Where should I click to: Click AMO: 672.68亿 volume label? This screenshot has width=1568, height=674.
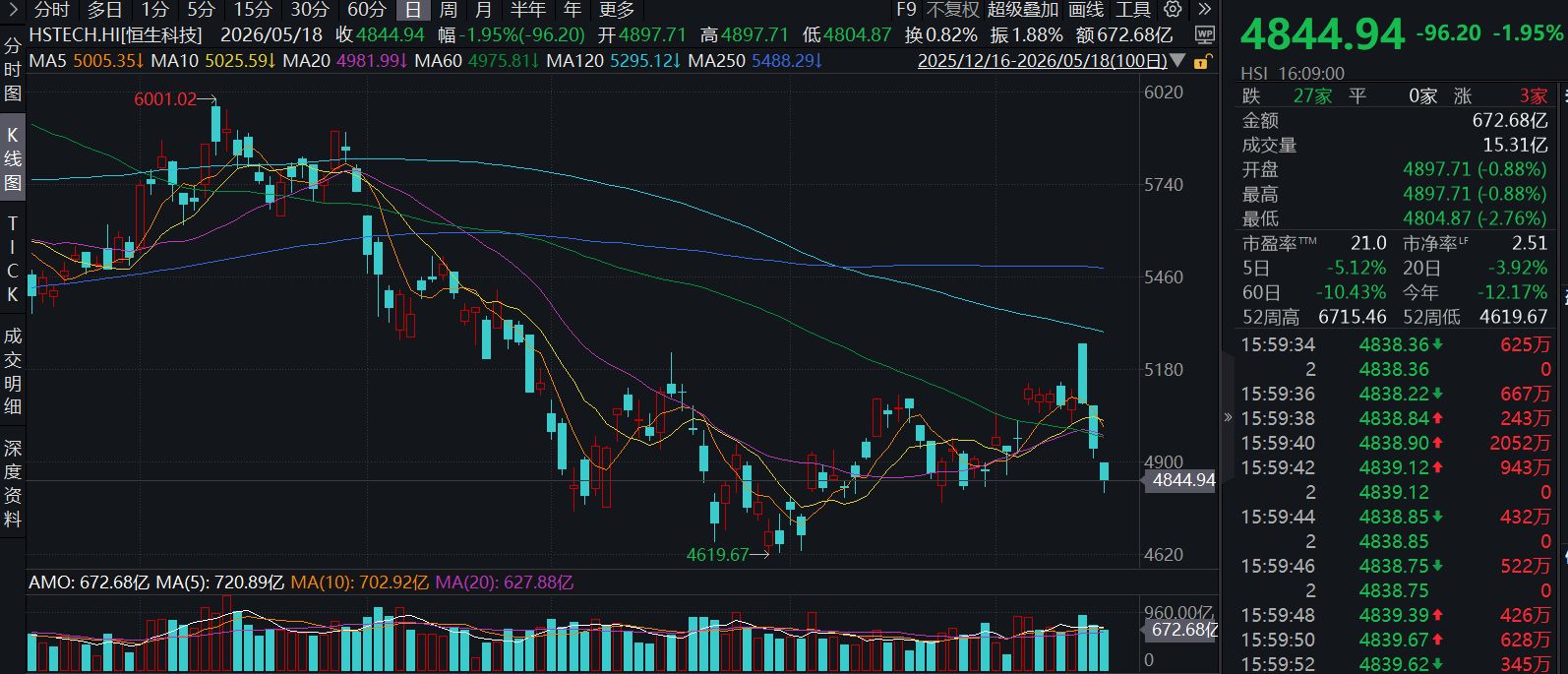click(89, 582)
